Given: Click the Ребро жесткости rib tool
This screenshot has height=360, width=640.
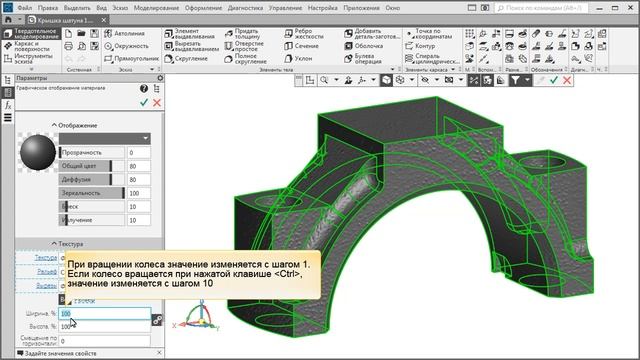Looking at the screenshot, I should (304, 33).
